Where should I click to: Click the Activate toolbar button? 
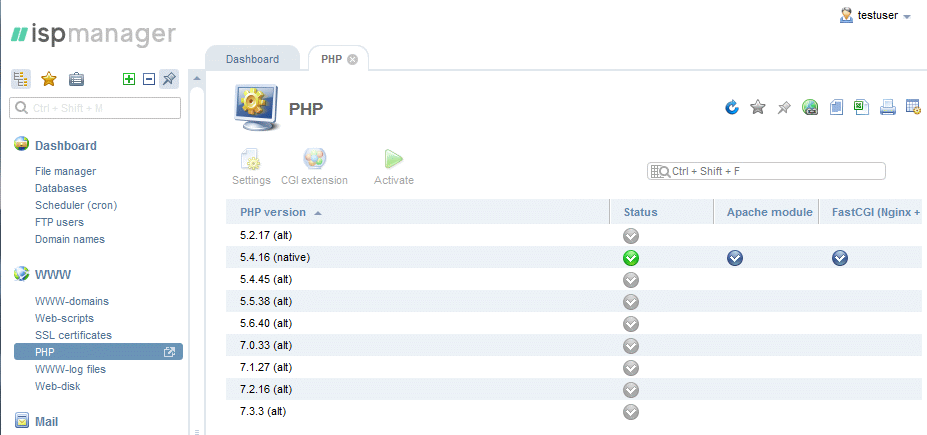tap(394, 167)
